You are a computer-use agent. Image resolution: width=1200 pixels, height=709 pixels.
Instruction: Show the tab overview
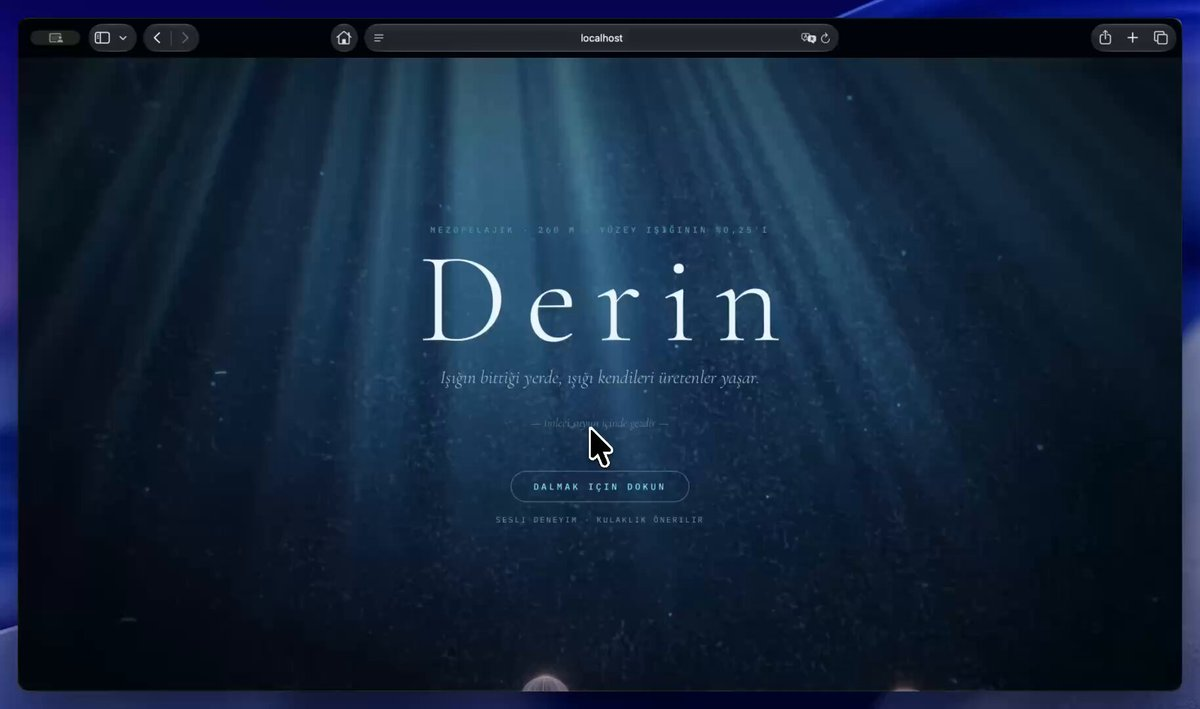click(1161, 38)
